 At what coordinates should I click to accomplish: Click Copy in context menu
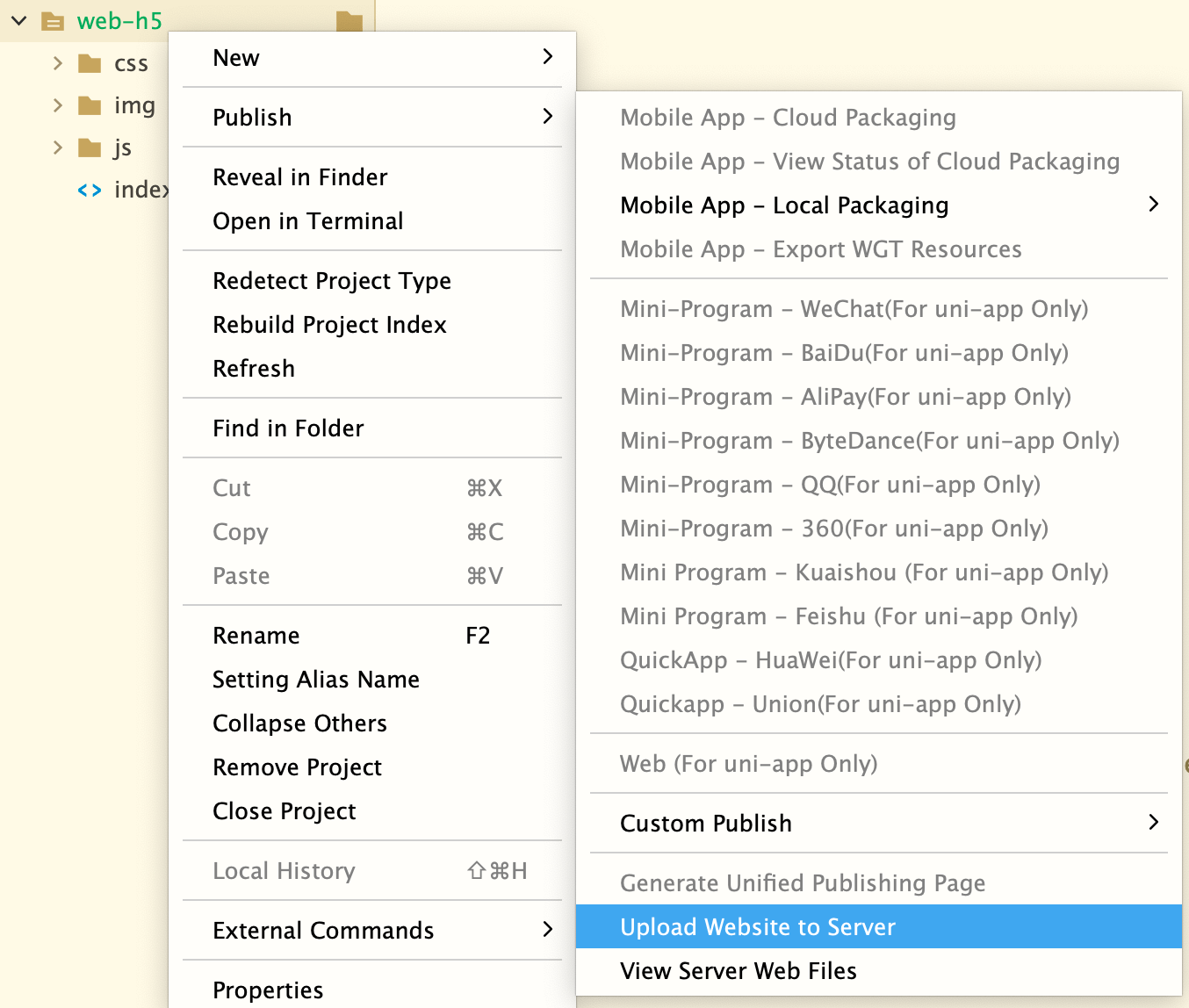click(372, 532)
